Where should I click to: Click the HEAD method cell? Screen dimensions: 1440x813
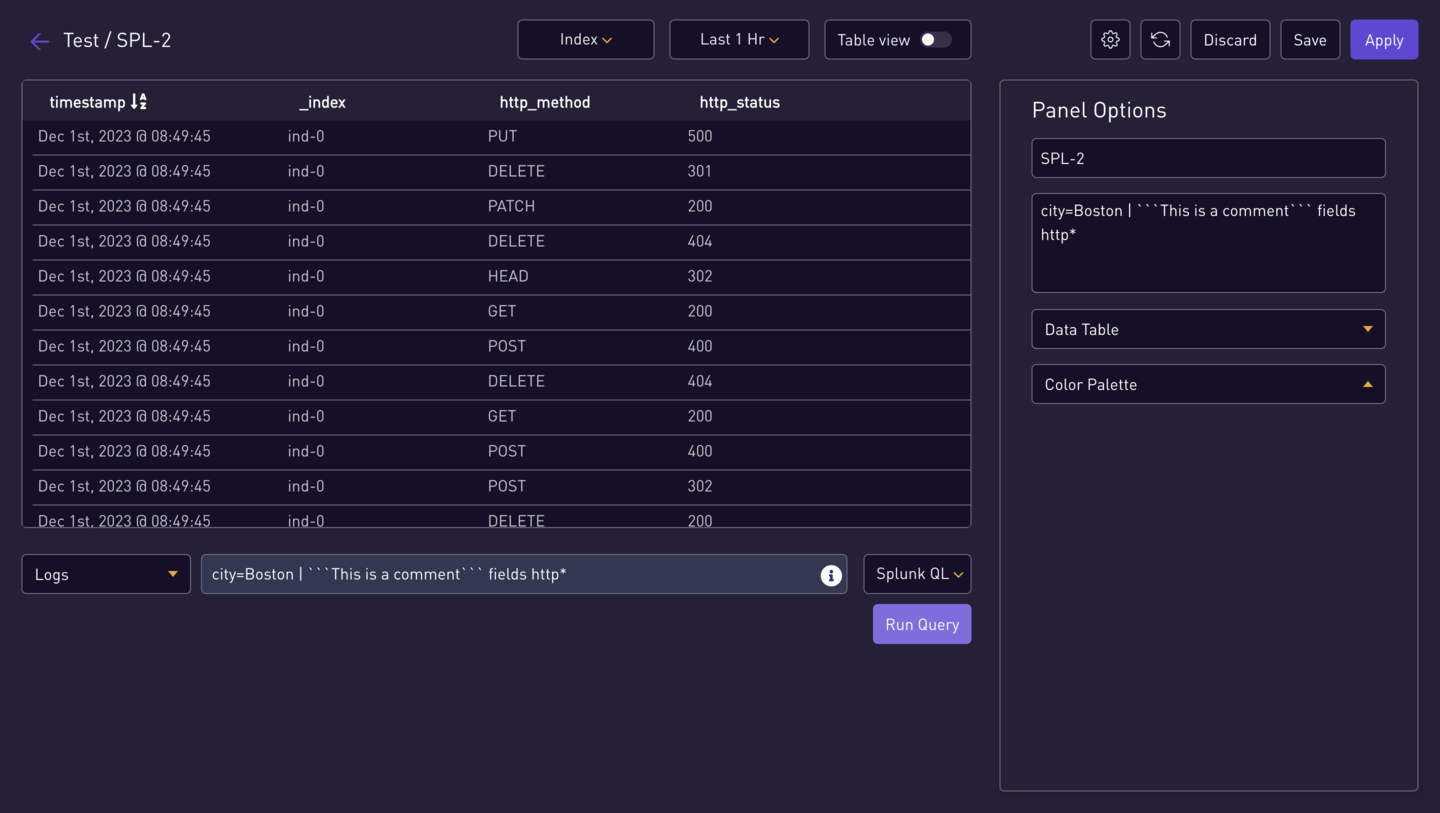tap(508, 276)
